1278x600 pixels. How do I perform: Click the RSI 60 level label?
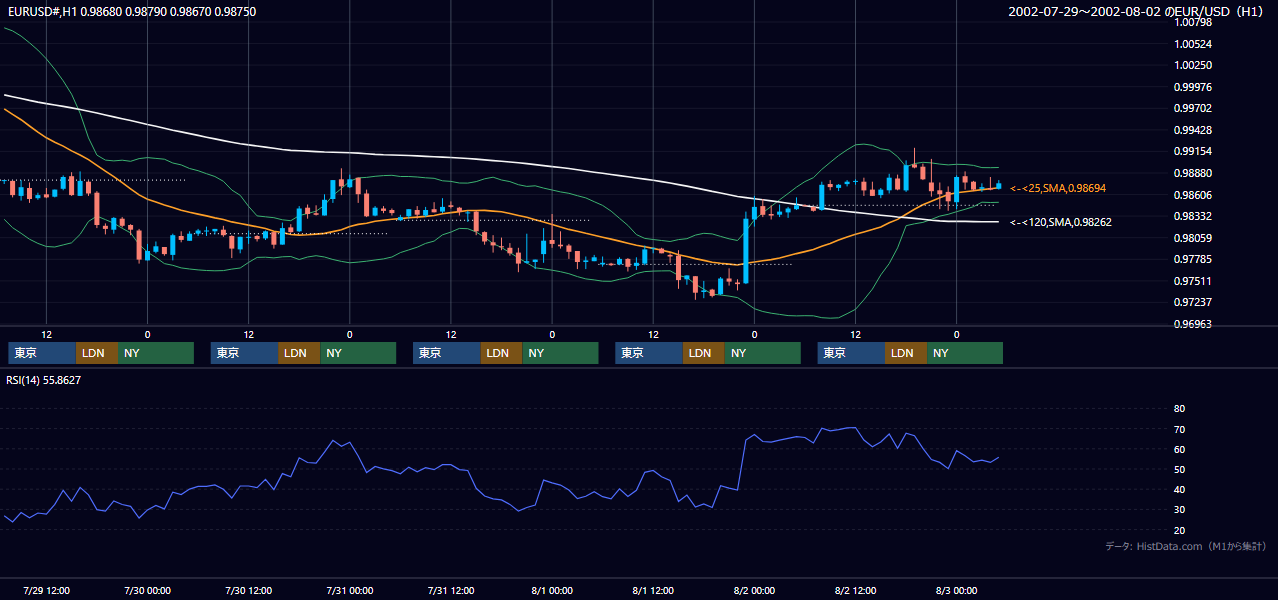click(1179, 449)
